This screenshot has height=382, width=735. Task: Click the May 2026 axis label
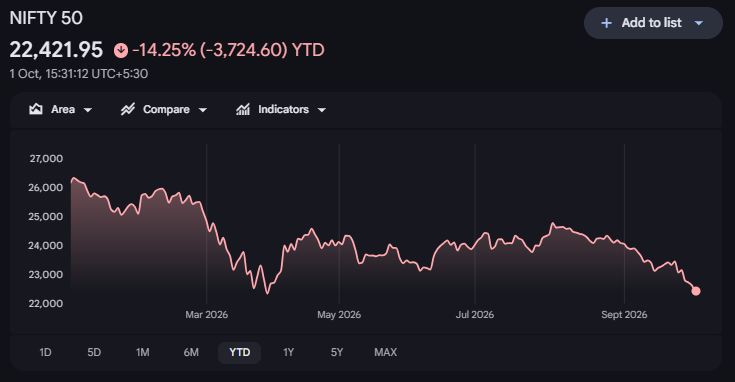point(339,315)
